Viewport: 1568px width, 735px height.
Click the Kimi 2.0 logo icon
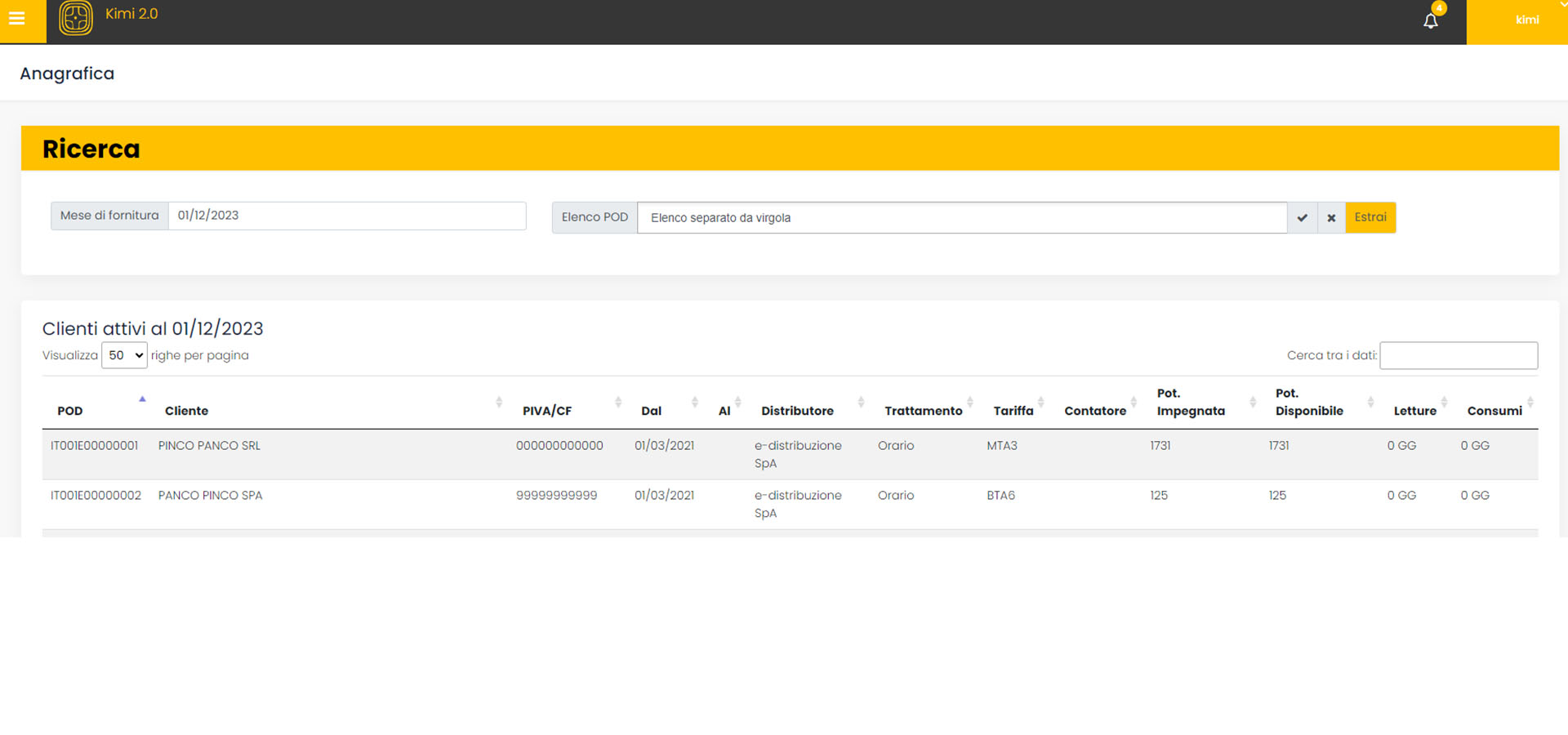pyautogui.click(x=76, y=18)
